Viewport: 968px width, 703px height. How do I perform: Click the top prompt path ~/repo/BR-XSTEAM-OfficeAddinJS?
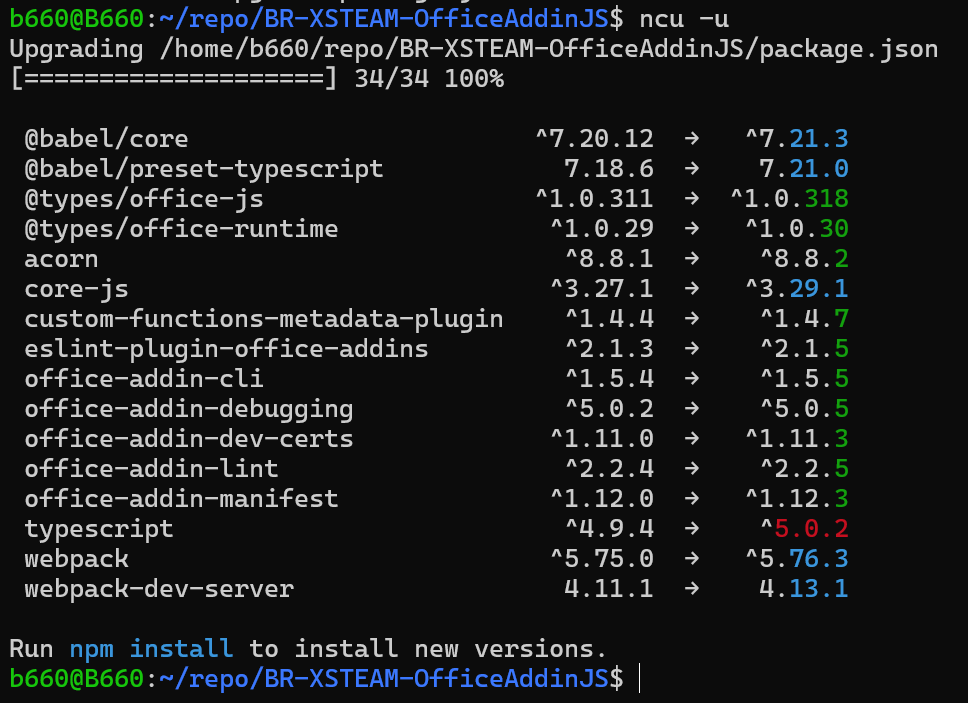tap(384, 19)
